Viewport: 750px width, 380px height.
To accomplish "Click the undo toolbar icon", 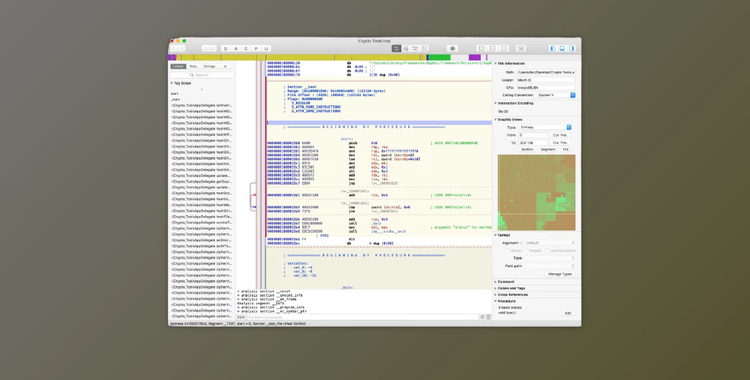I will [x=205, y=48].
